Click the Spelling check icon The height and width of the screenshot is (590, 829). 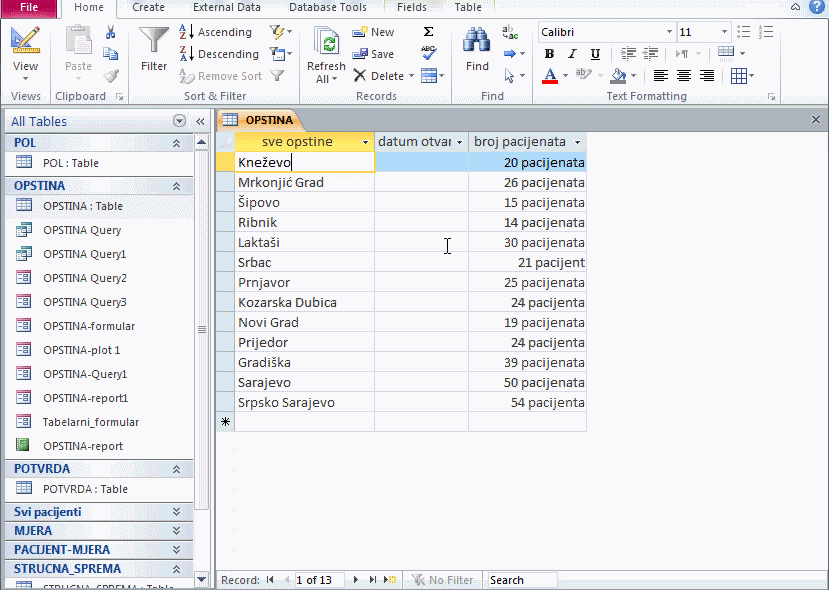[x=428, y=53]
